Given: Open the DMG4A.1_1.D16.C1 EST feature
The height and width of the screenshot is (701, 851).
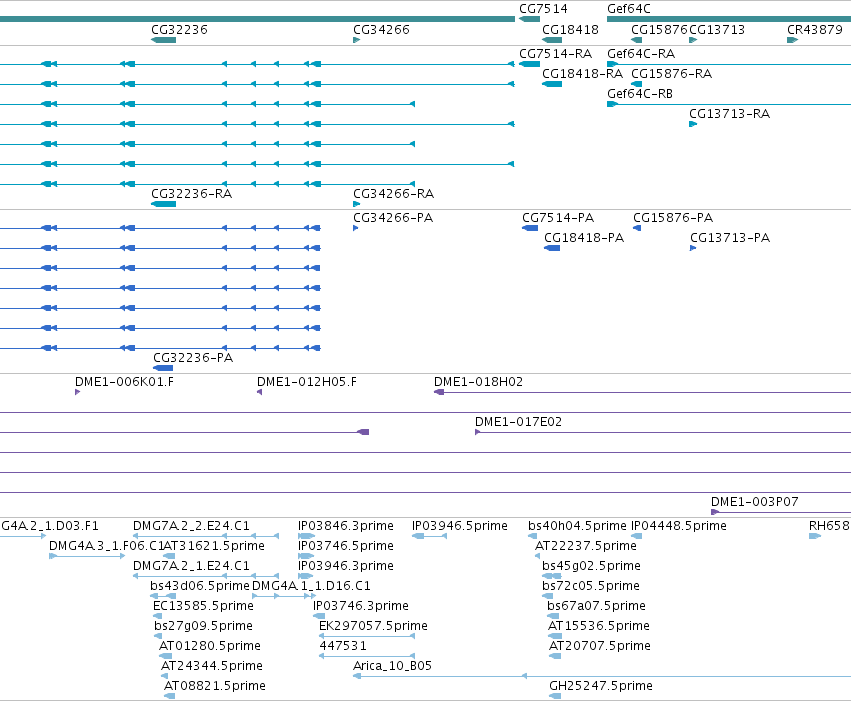Looking at the screenshot, I should (x=284, y=596).
